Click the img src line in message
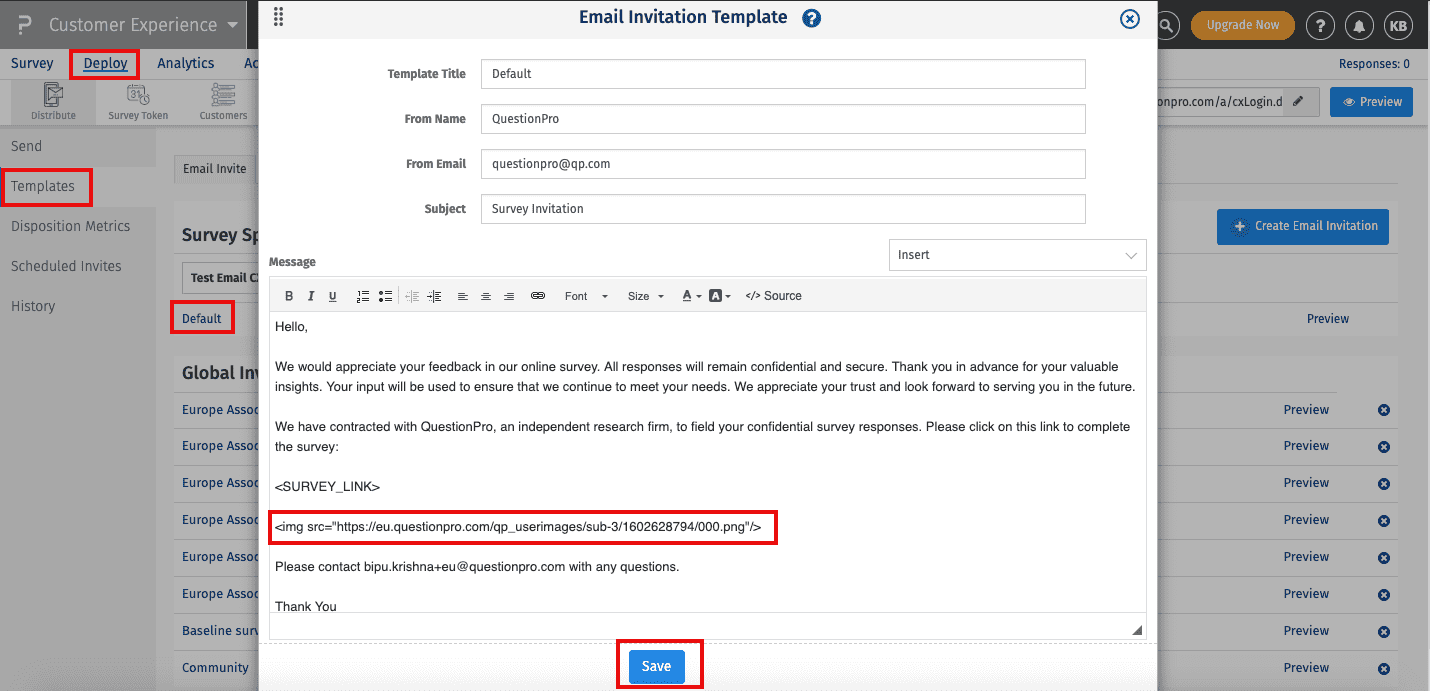 pos(518,527)
